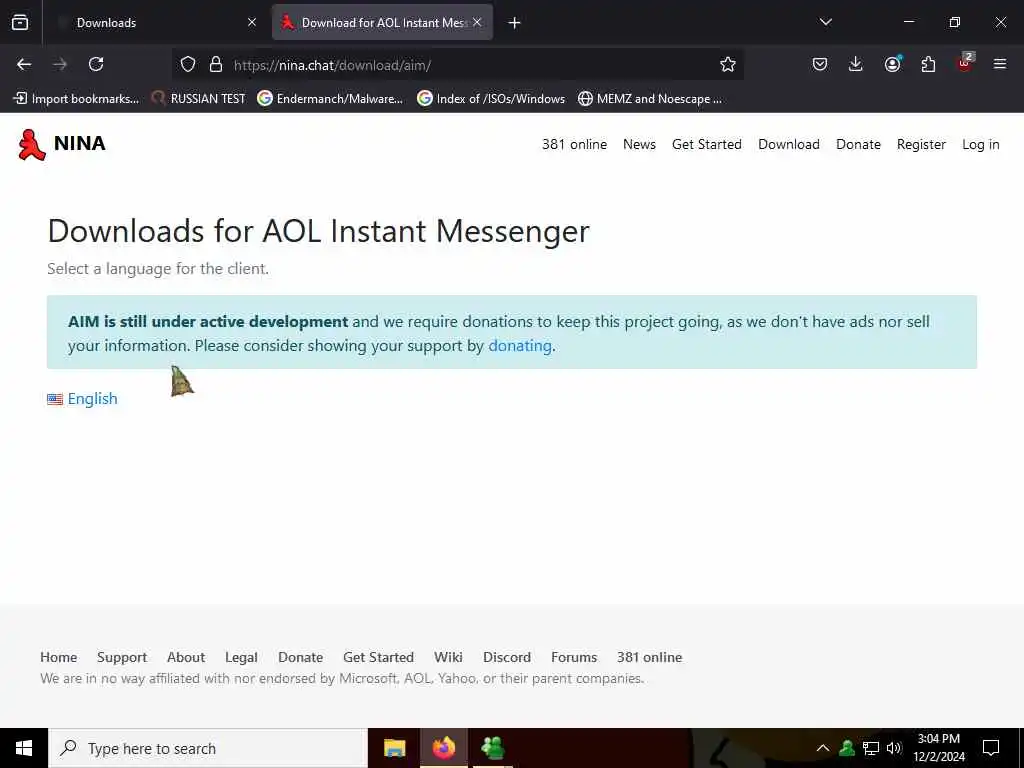Image resolution: width=1024 pixels, height=768 pixels.
Task: Save page to Pocket icon
Action: [x=820, y=64]
